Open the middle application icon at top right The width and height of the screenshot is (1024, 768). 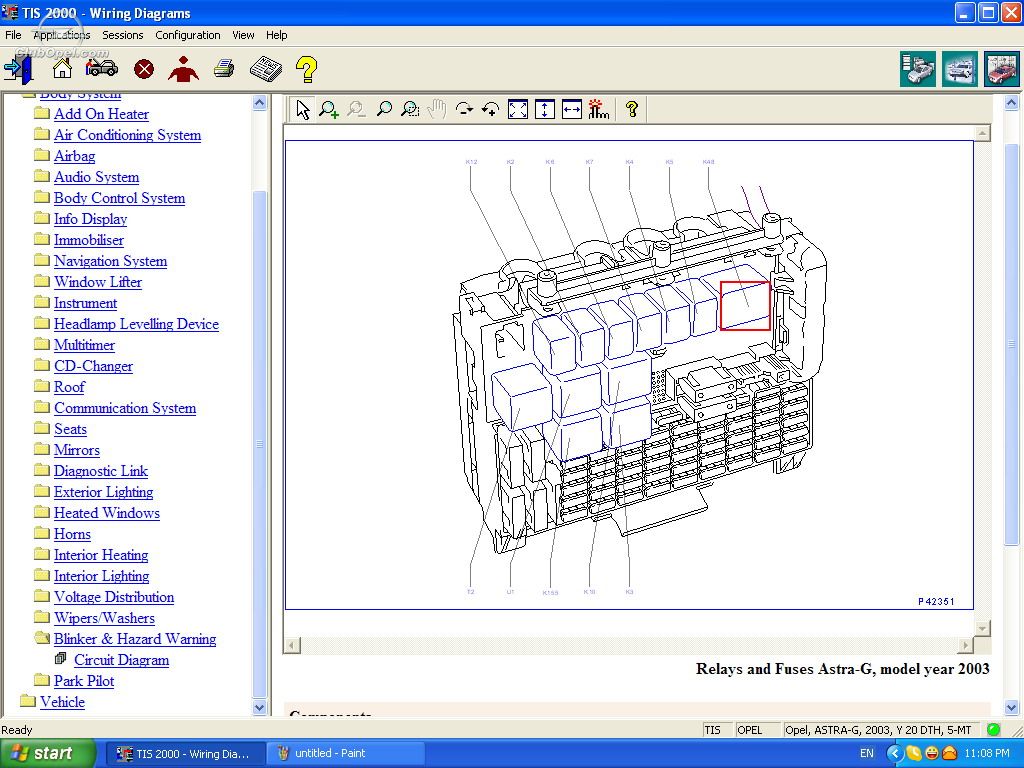pyautogui.click(x=959, y=69)
